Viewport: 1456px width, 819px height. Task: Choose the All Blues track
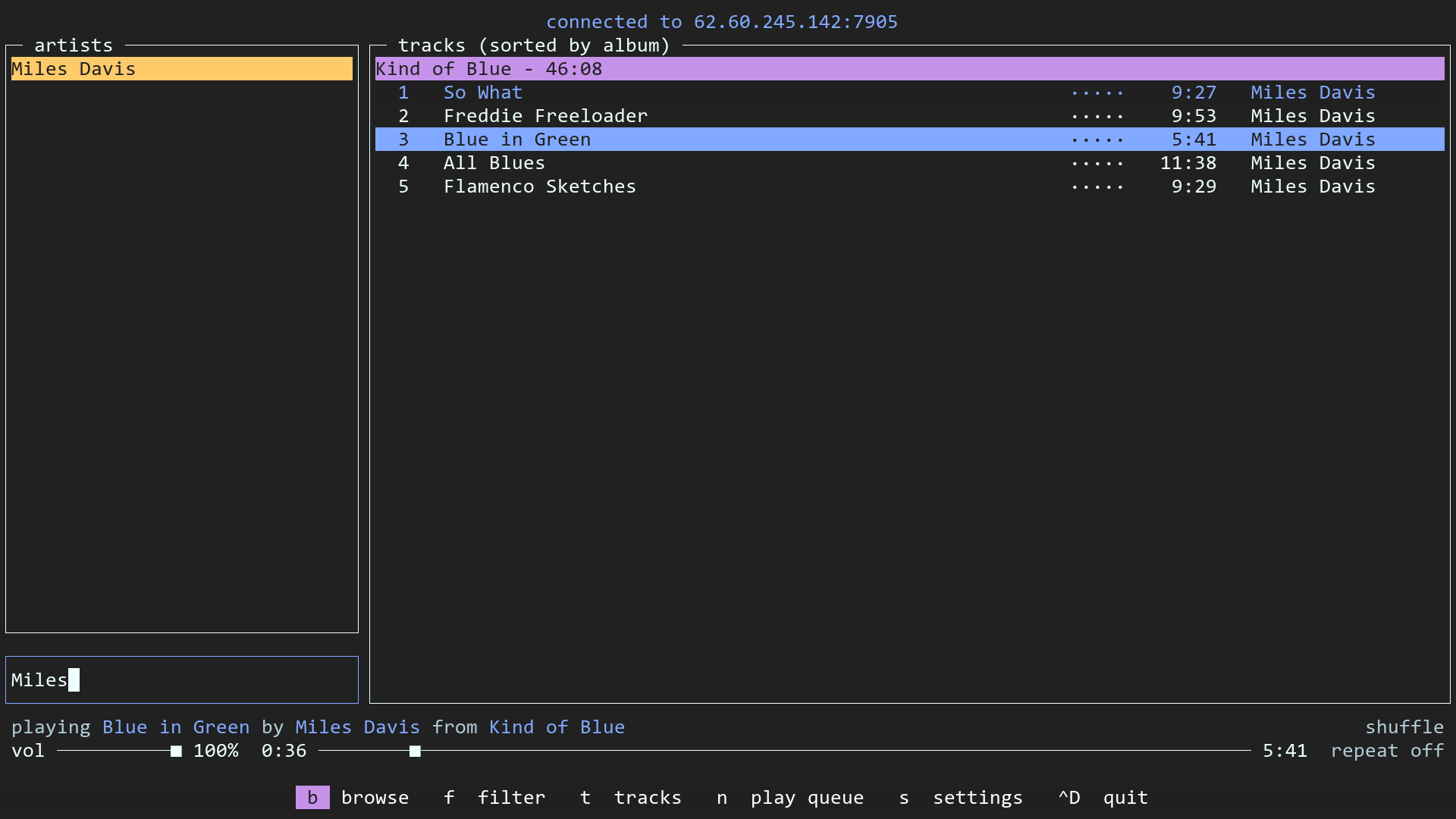(x=494, y=163)
